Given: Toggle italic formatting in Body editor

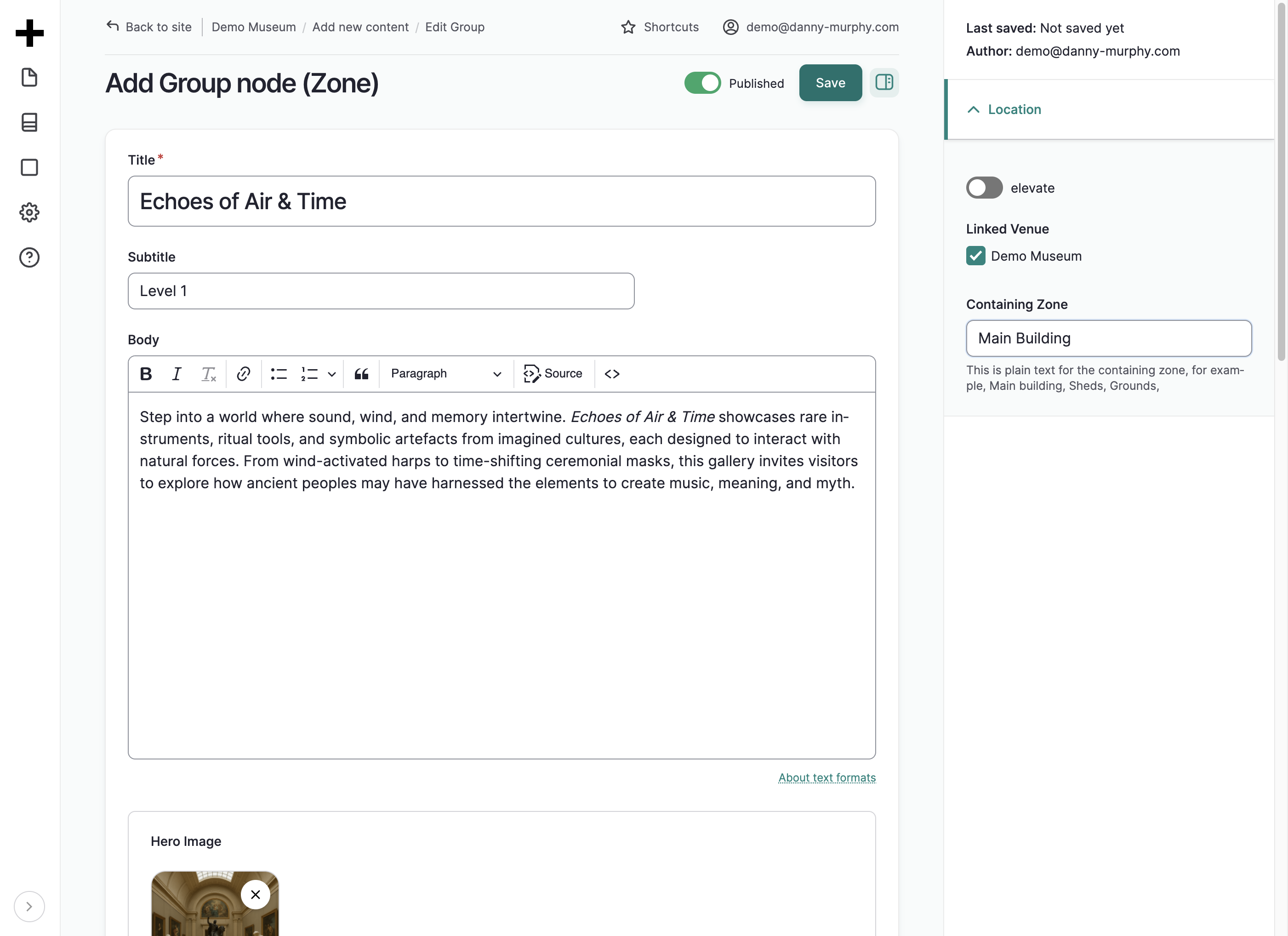Looking at the screenshot, I should [x=177, y=374].
